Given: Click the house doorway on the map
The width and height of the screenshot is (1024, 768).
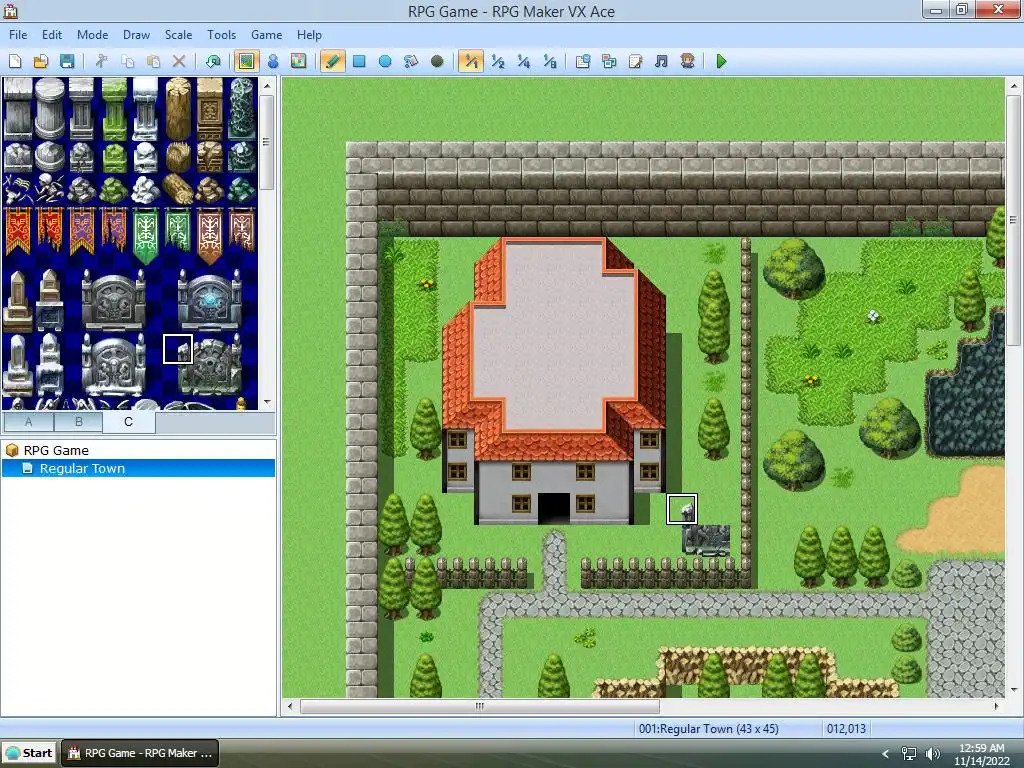Looking at the screenshot, I should 553,508.
